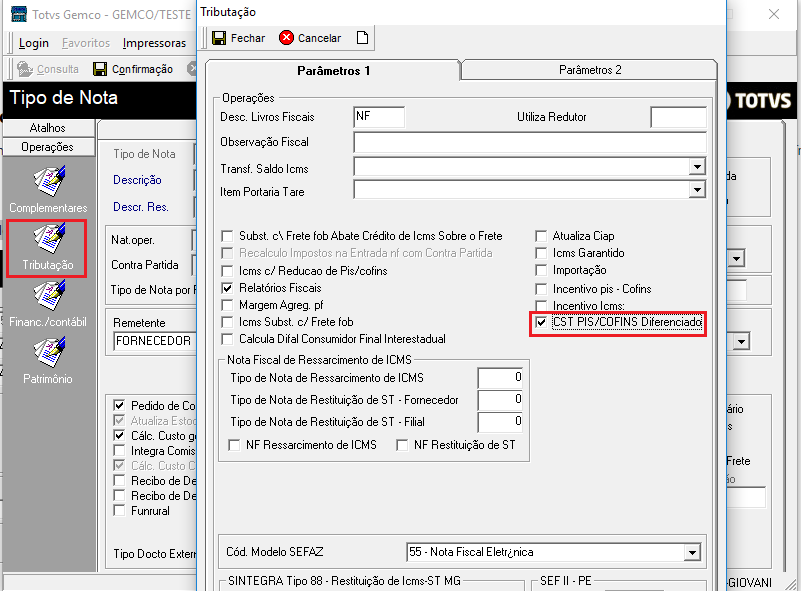
Task: Toggle Integra Comis checkbox in main window
Action: (x=119, y=451)
